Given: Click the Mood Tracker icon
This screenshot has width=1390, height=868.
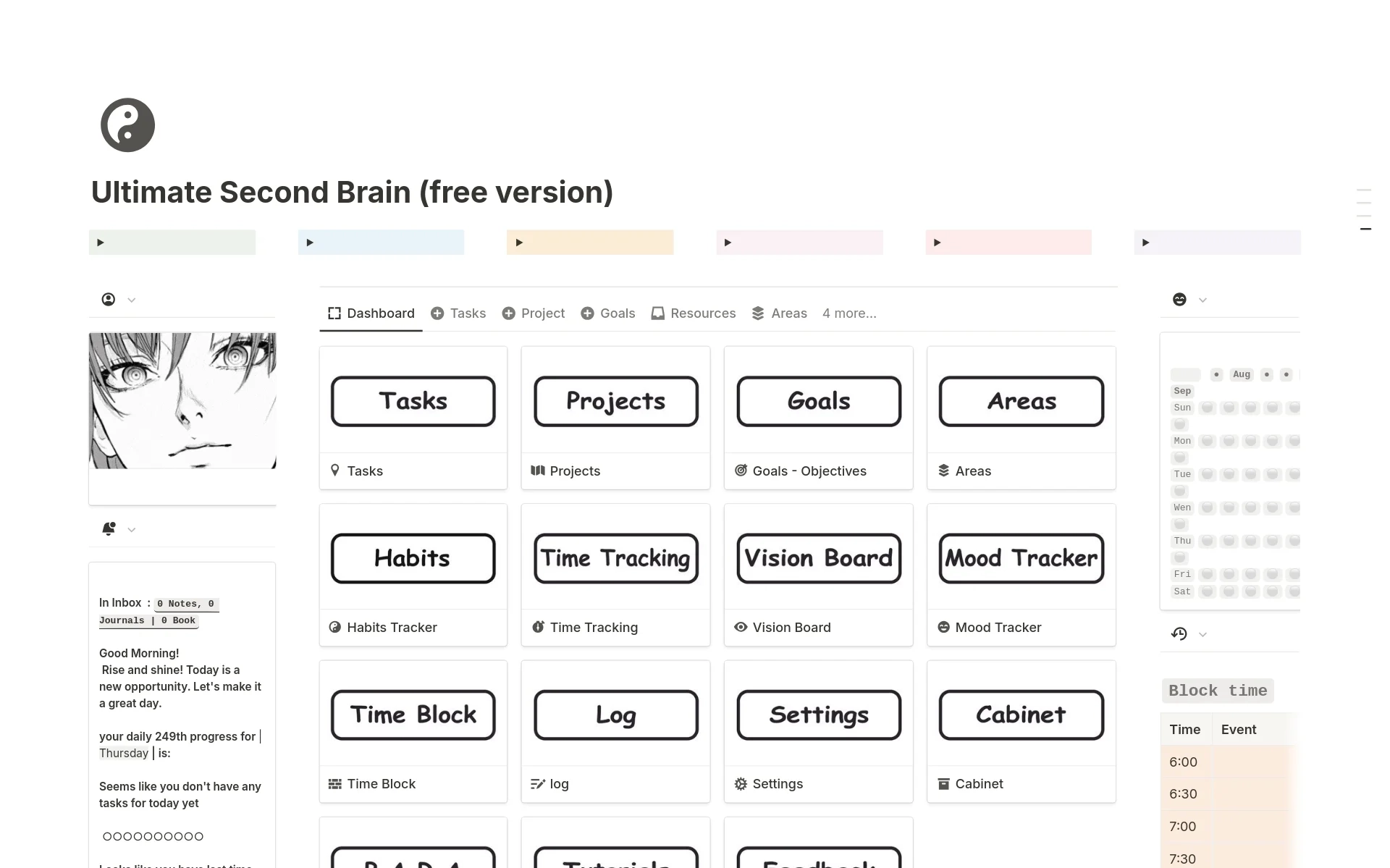Looking at the screenshot, I should coord(944,627).
